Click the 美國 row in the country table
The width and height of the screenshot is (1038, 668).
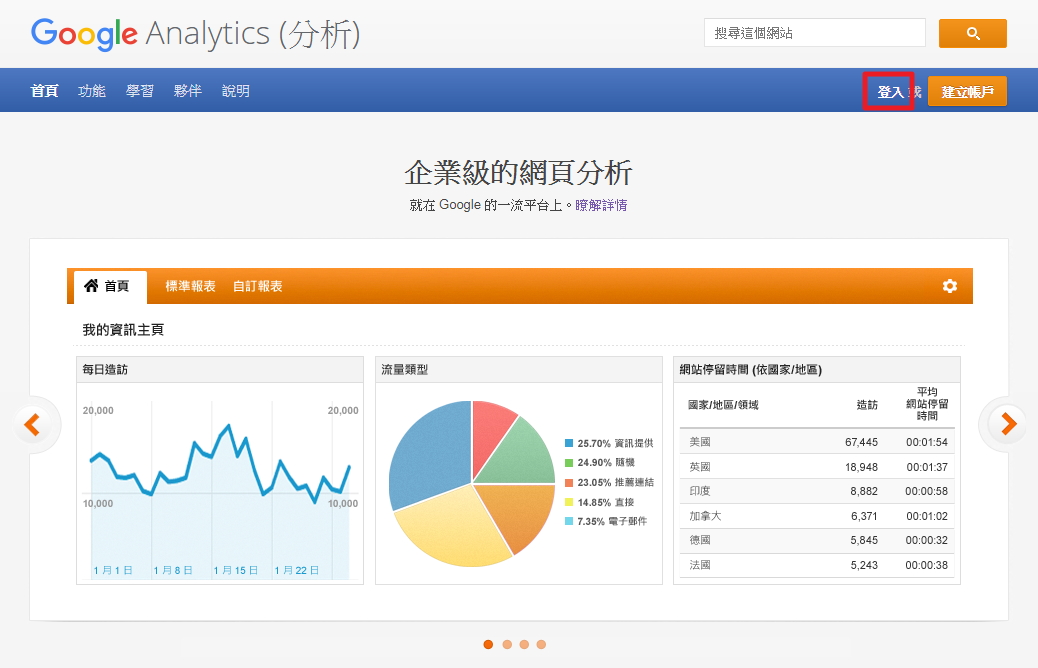[x=817, y=442]
